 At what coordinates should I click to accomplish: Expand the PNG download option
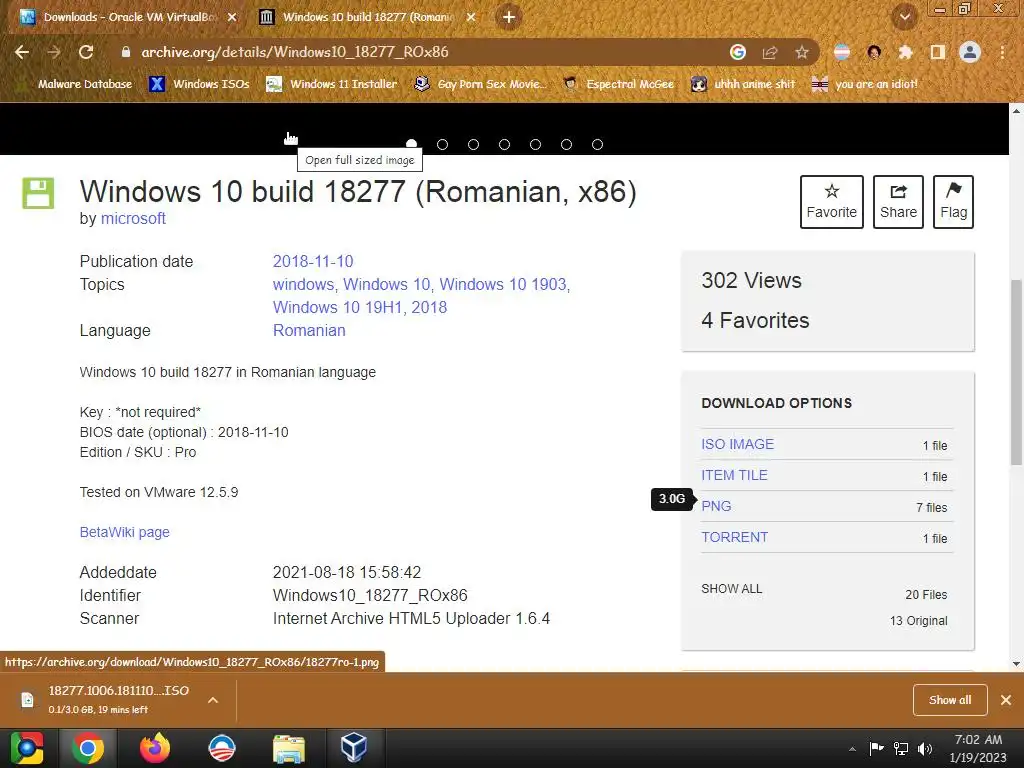[716, 506]
